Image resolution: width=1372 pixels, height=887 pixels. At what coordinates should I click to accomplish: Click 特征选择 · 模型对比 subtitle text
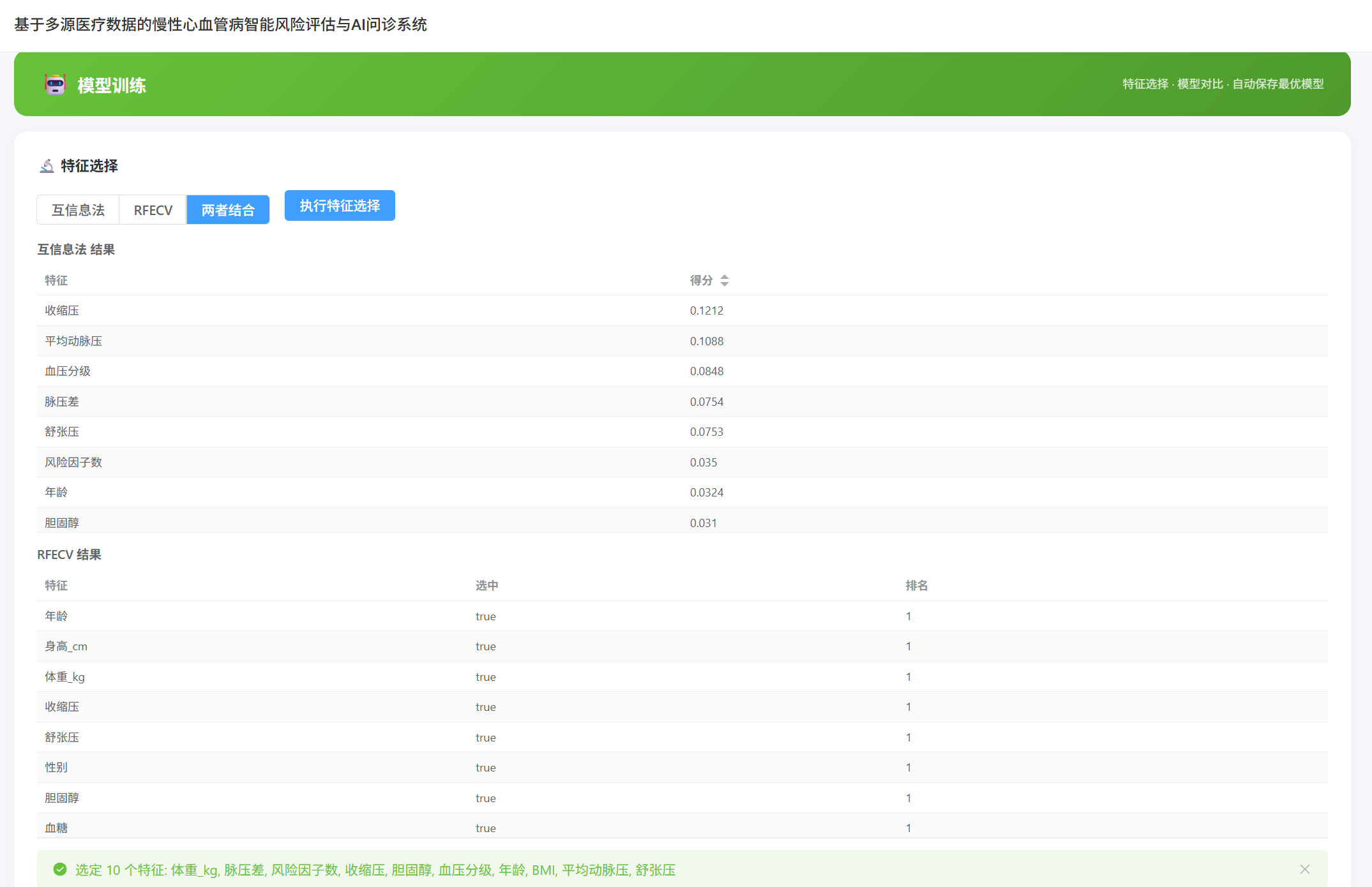[1223, 84]
